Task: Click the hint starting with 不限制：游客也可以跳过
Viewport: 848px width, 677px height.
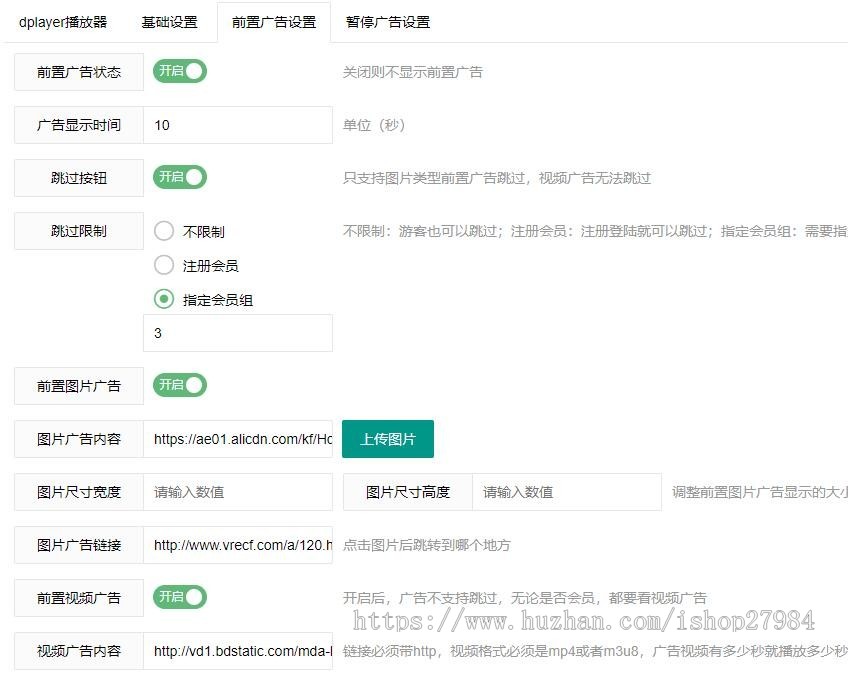Action: tap(595, 231)
